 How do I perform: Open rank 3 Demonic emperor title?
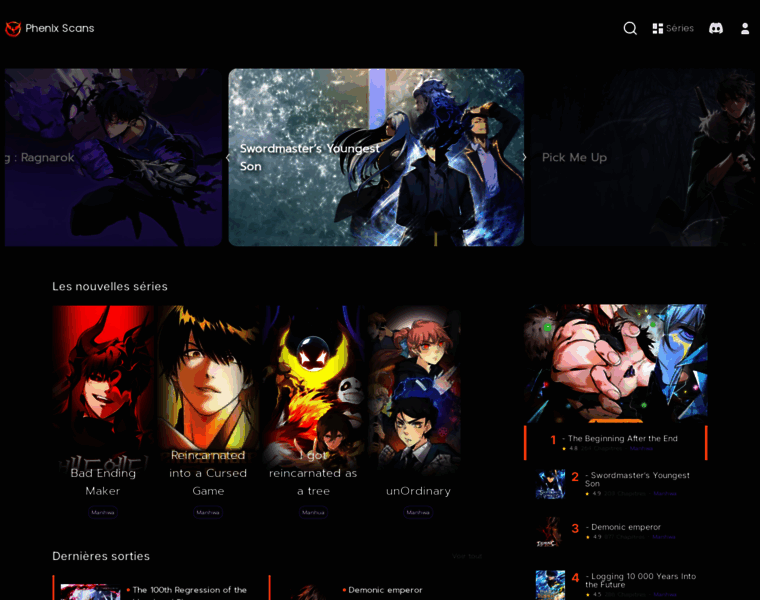pyautogui.click(x=625, y=527)
